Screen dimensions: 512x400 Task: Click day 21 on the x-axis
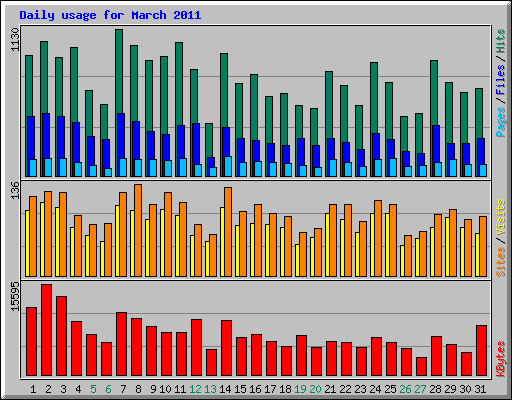pyautogui.click(x=330, y=389)
